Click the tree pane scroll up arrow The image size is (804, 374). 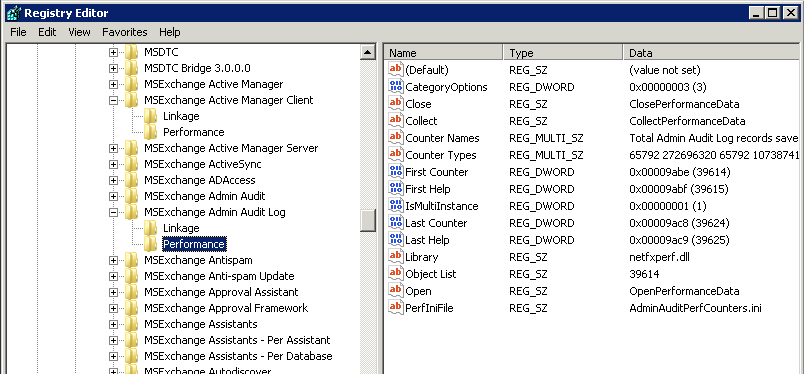(x=368, y=52)
